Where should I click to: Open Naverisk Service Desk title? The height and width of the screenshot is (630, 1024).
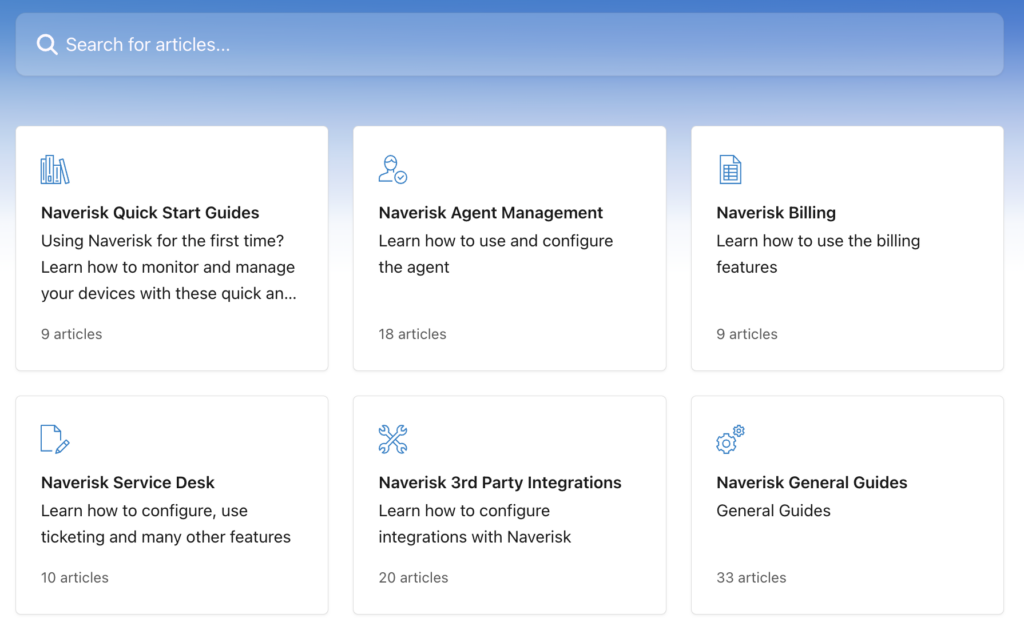[127, 482]
